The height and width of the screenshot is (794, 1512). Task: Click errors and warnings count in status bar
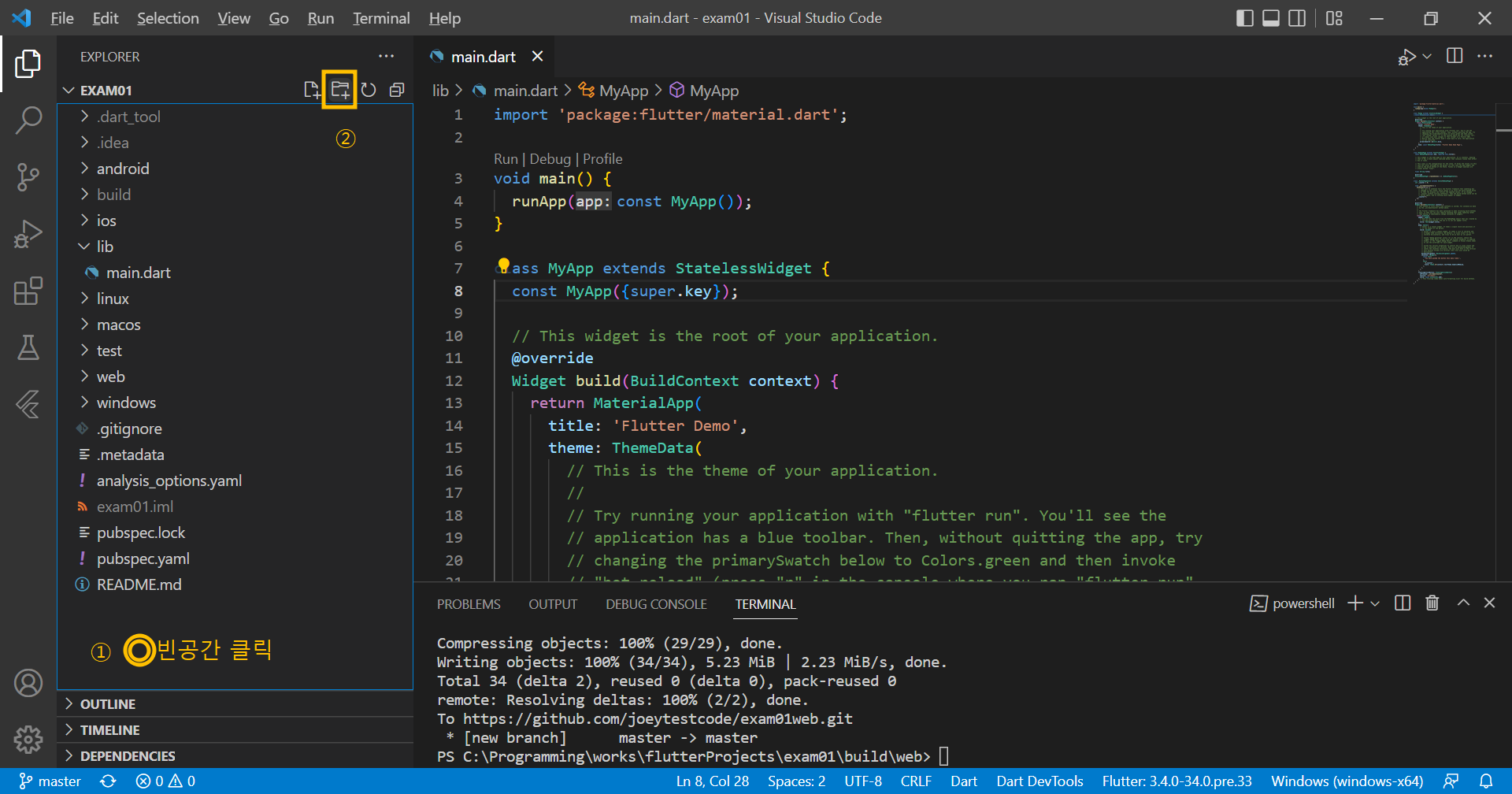[x=165, y=781]
